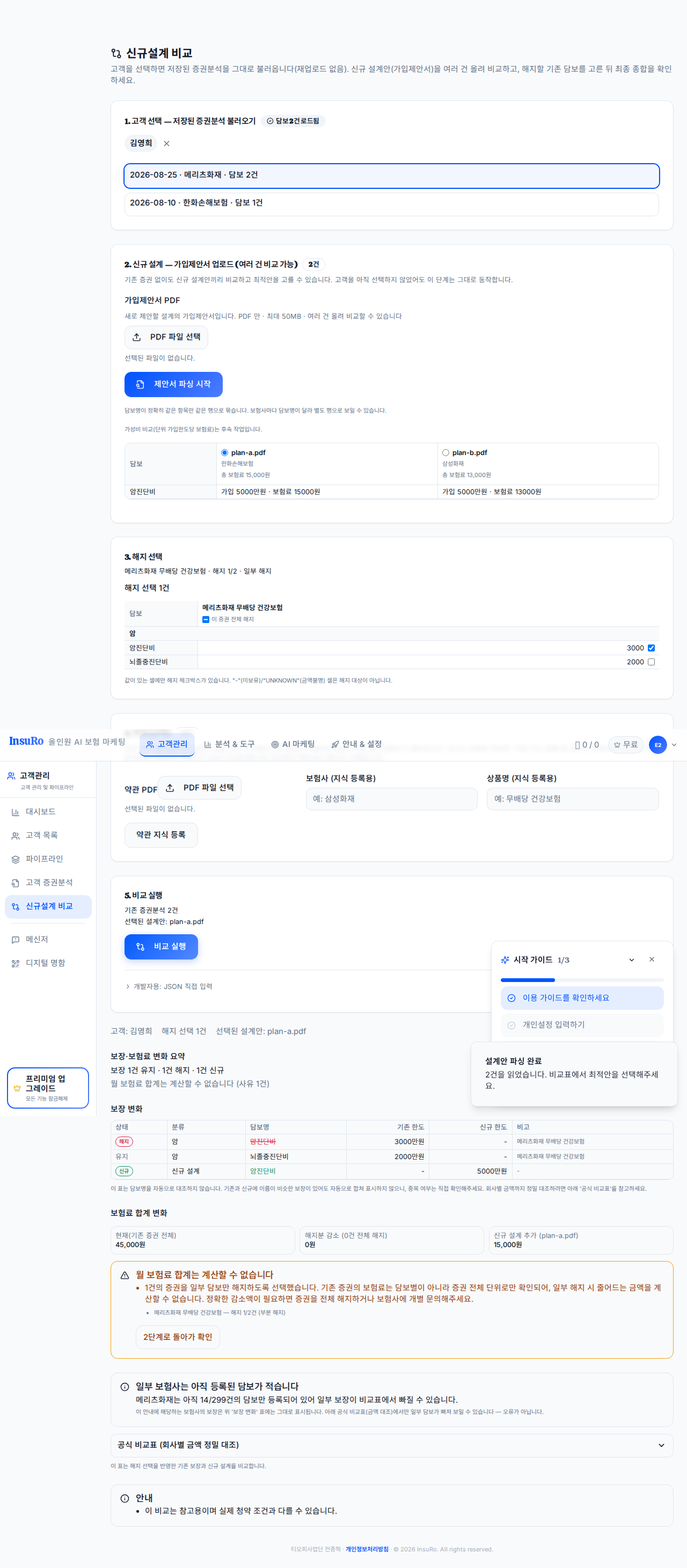Click the 고객 증권분석 document icon

15,883
